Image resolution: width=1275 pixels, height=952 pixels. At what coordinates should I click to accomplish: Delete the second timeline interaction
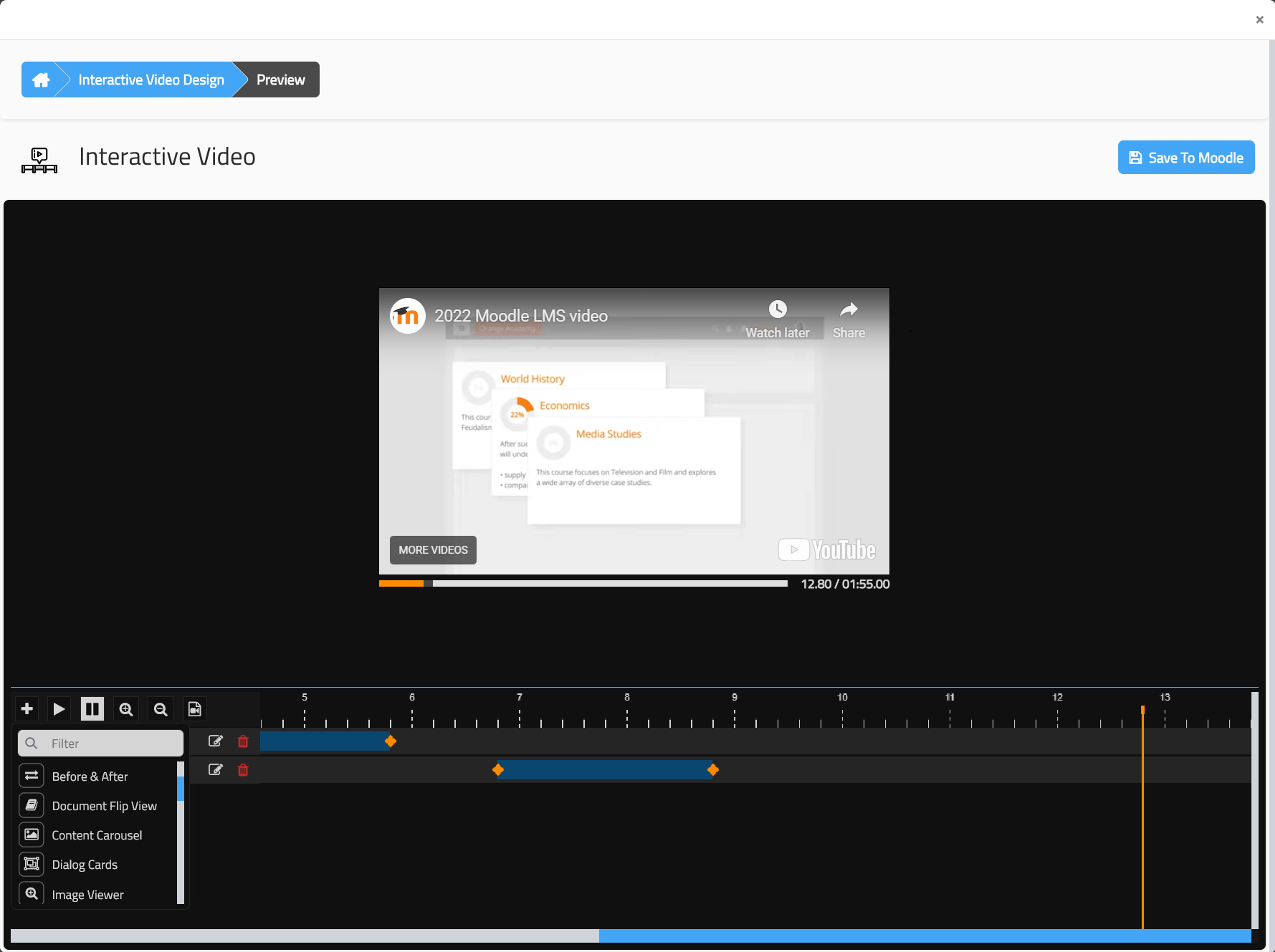pos(243,770)
